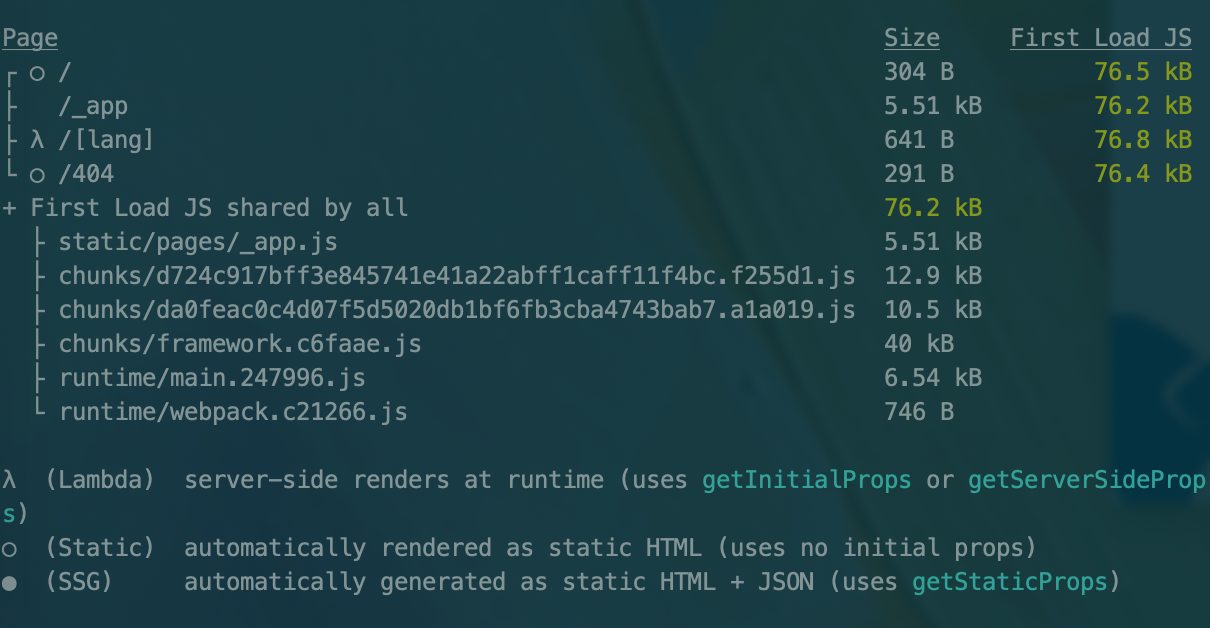Click the filled circle in the SSG legend

pos(9,583)
